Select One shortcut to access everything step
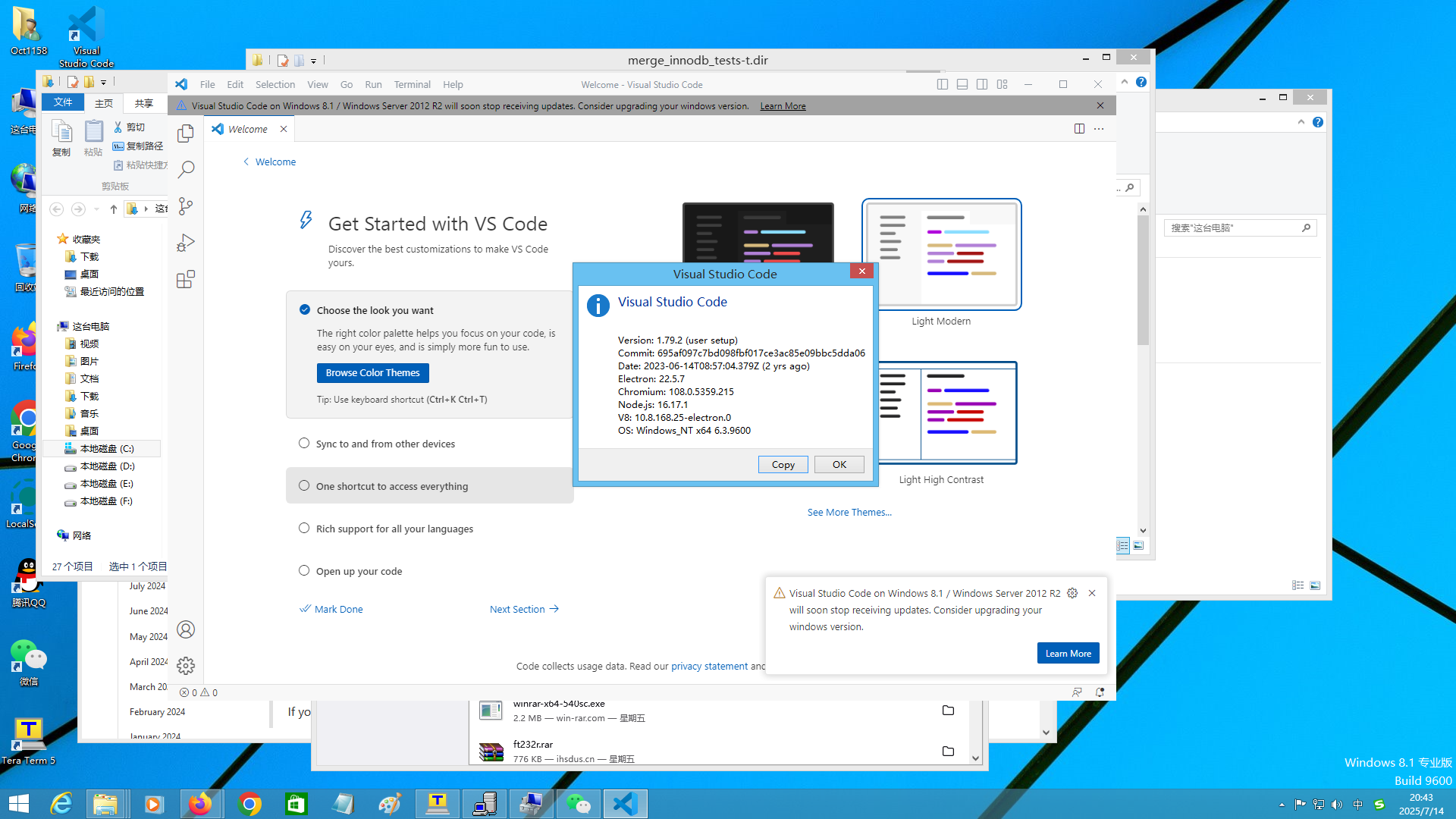The height and width of the screenshot is (819, 1456). (430, 486)
